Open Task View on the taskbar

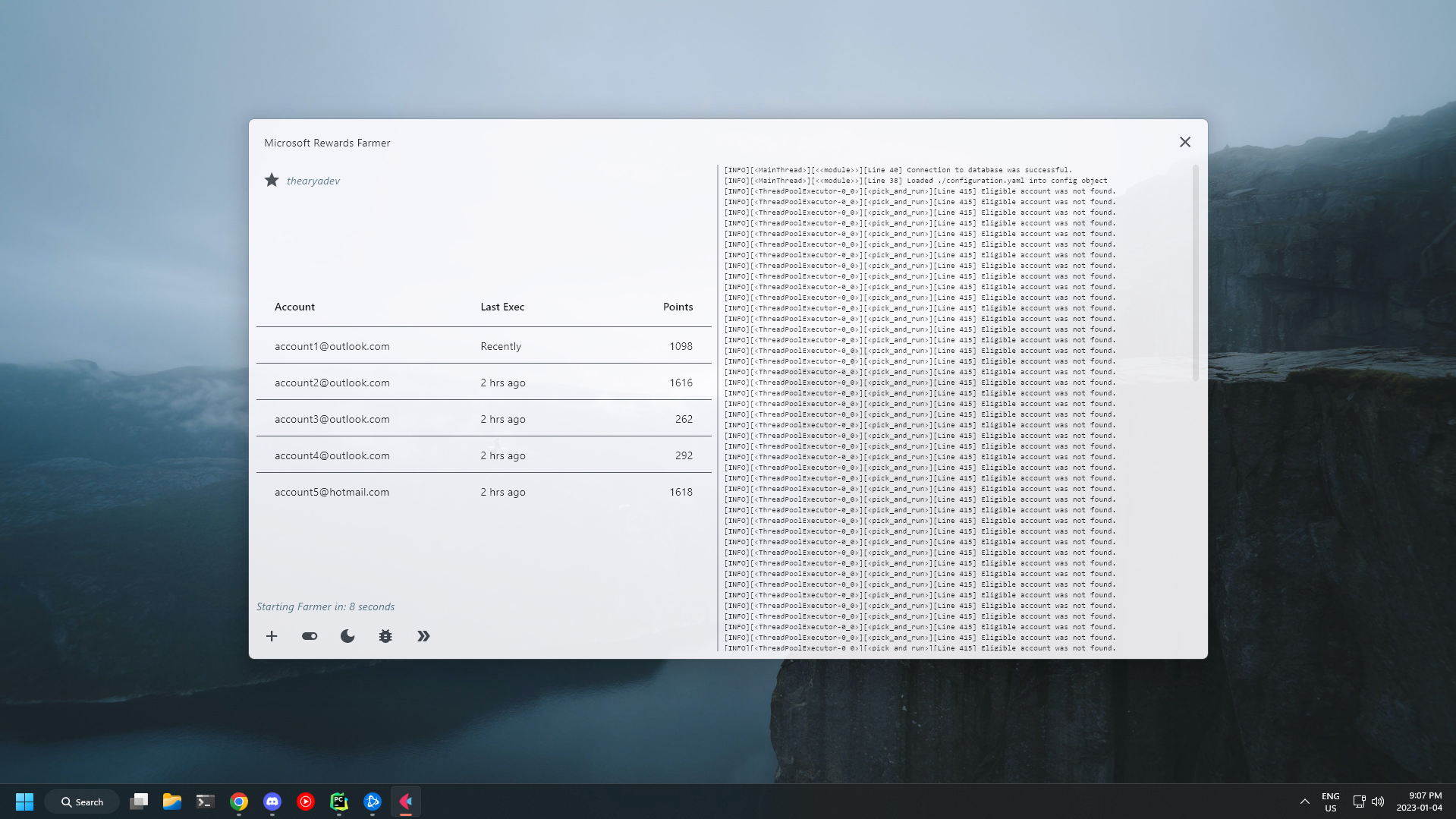139,802
